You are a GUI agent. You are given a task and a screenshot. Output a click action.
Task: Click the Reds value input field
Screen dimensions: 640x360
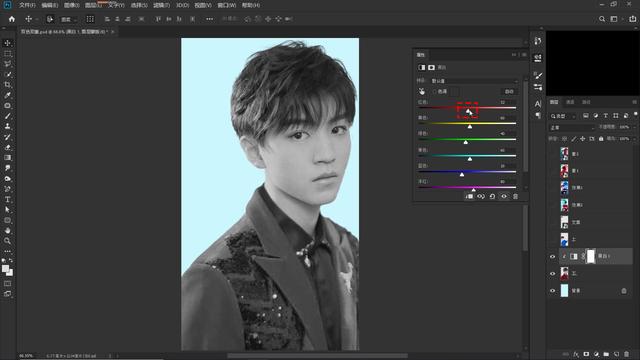point(507,102)
